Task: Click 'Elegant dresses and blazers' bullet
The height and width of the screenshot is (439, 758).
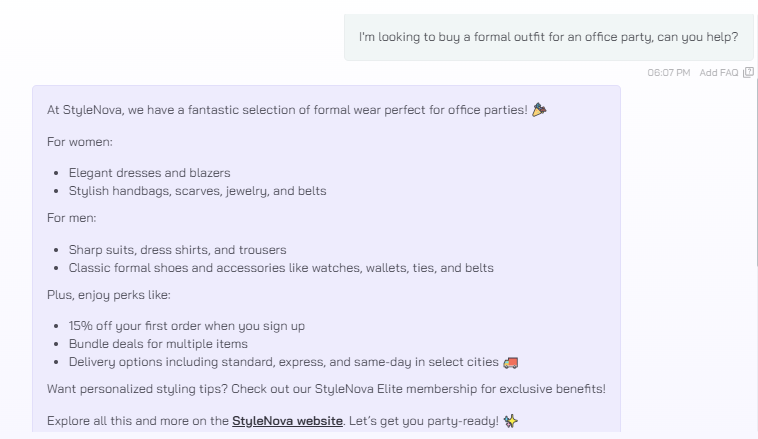Action: [x=149, y=173]
